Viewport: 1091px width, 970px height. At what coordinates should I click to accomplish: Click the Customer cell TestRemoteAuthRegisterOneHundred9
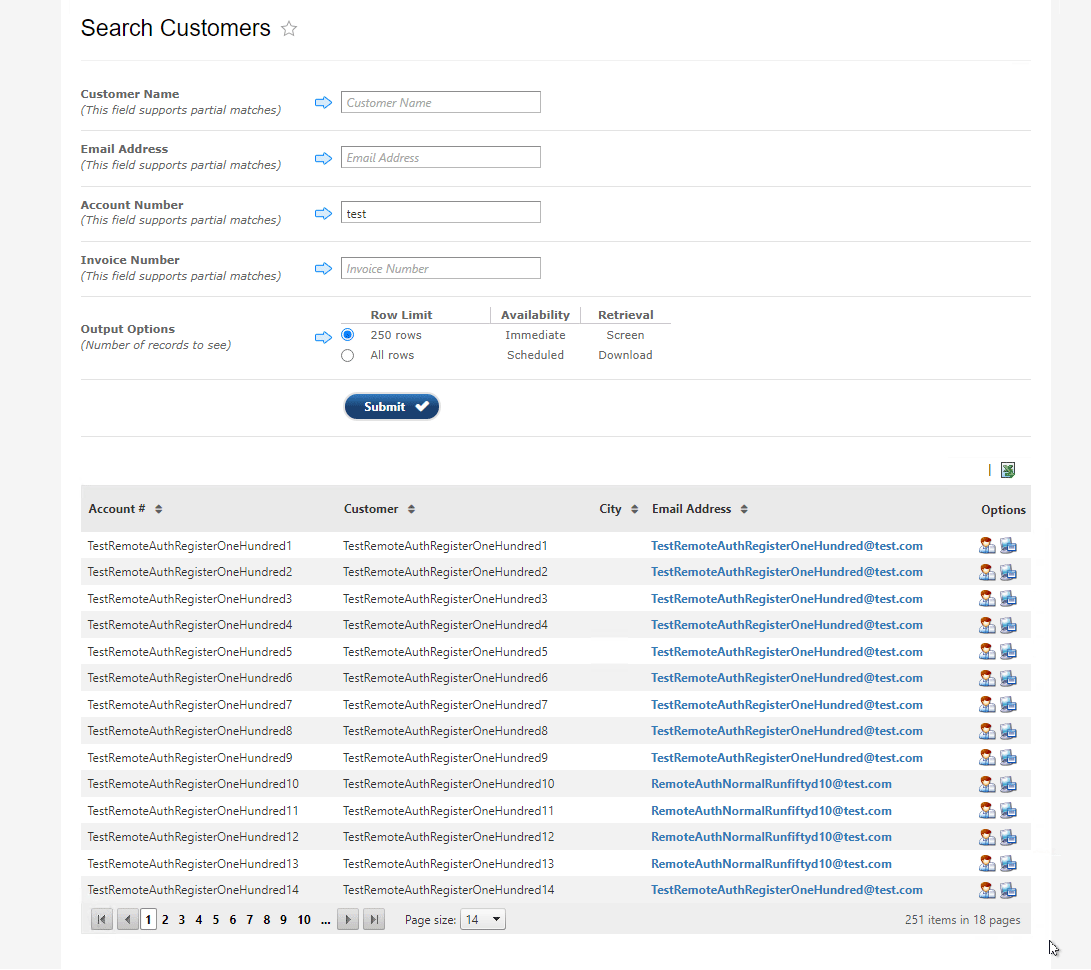coord(445,758)
